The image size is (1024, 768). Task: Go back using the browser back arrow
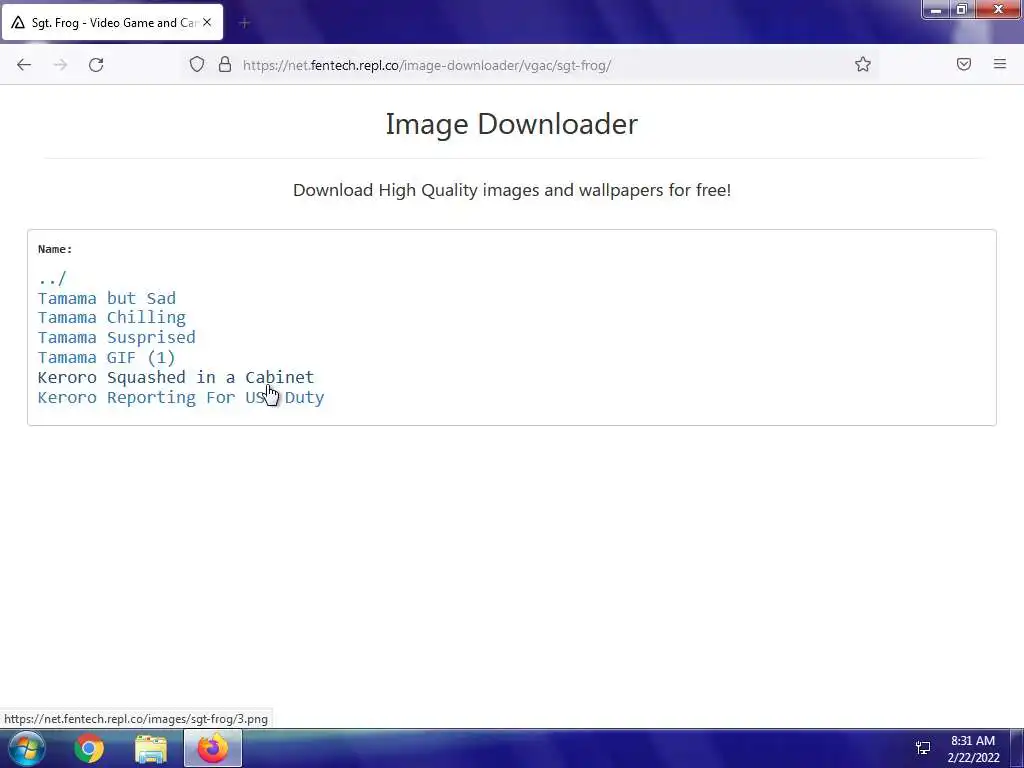pos(24,65)
